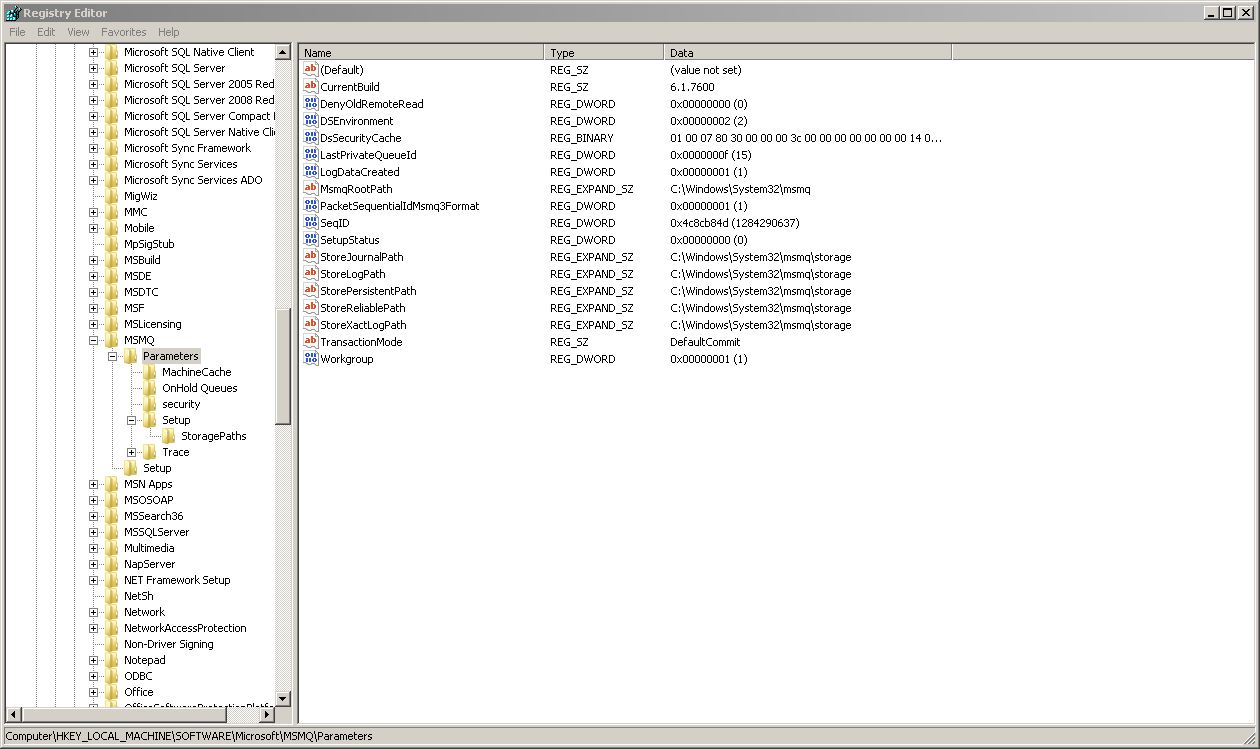Open the Favorites menu
Screen dimensions: 1260x749
pos(124,32)
